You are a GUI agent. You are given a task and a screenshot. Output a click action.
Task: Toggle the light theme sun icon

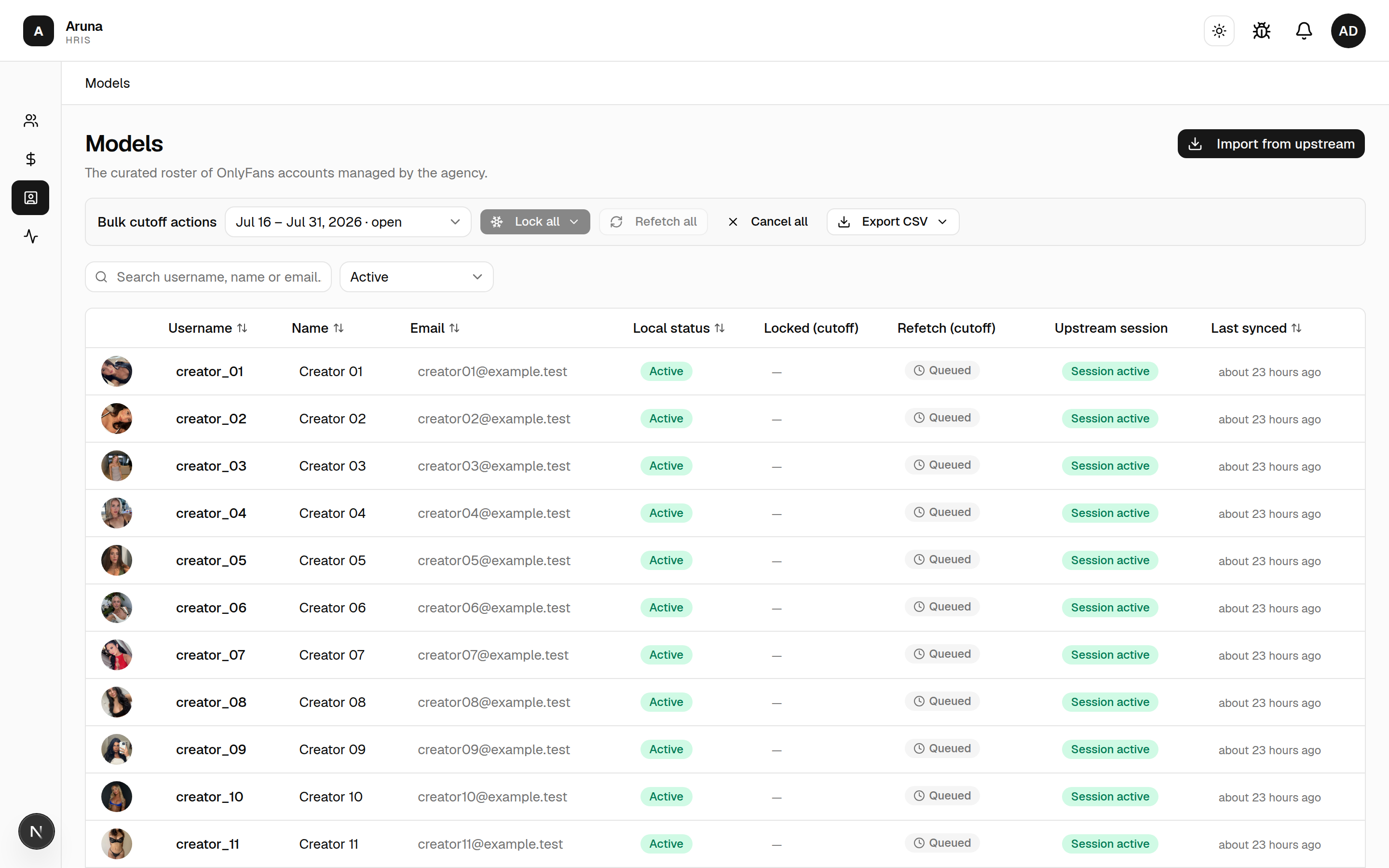coord(1219,30)
